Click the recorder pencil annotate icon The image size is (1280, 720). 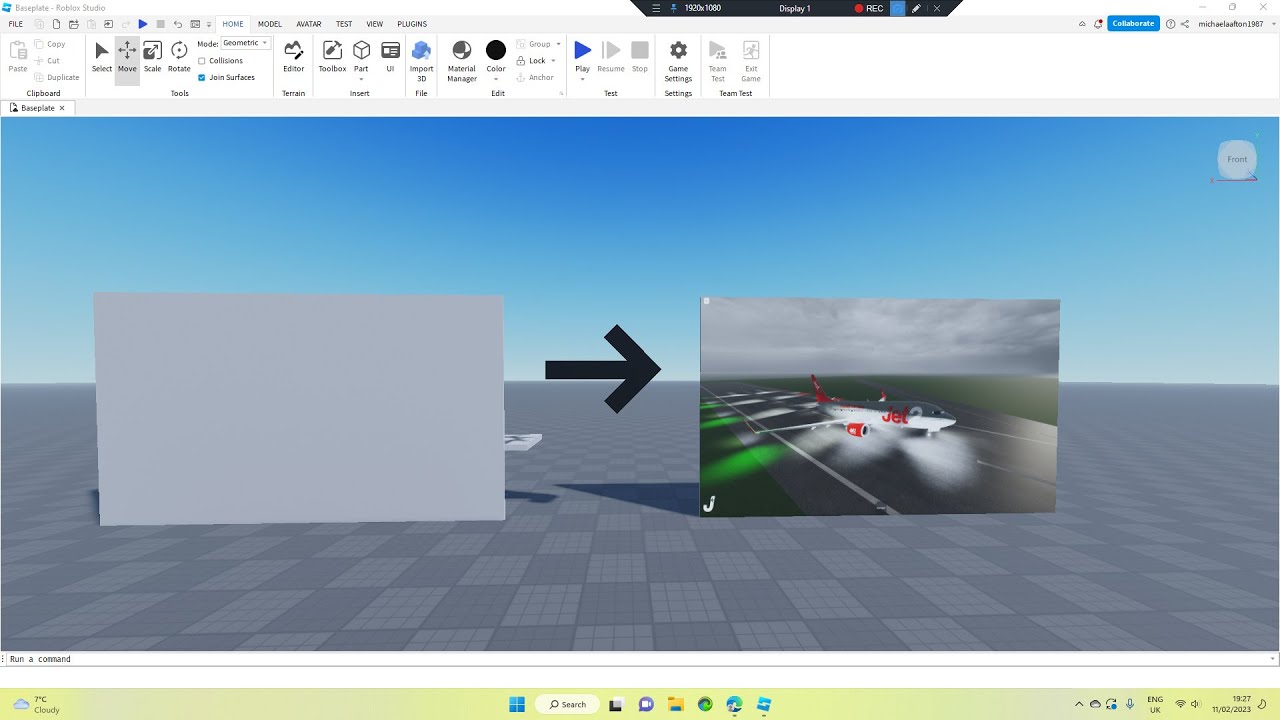click(x=916, y=8)
